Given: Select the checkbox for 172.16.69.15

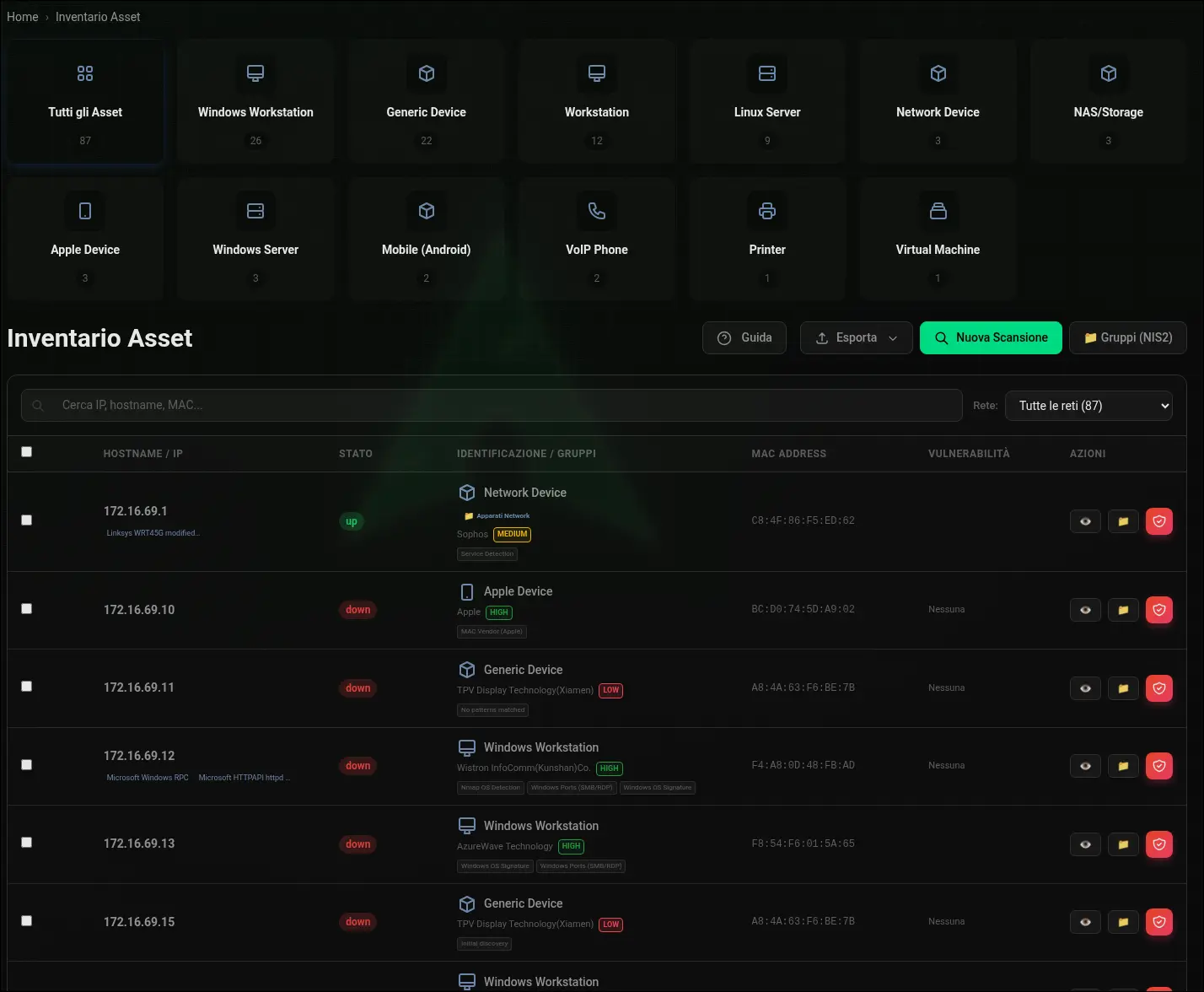Looking at the screenshot, I should pos(27,921).
